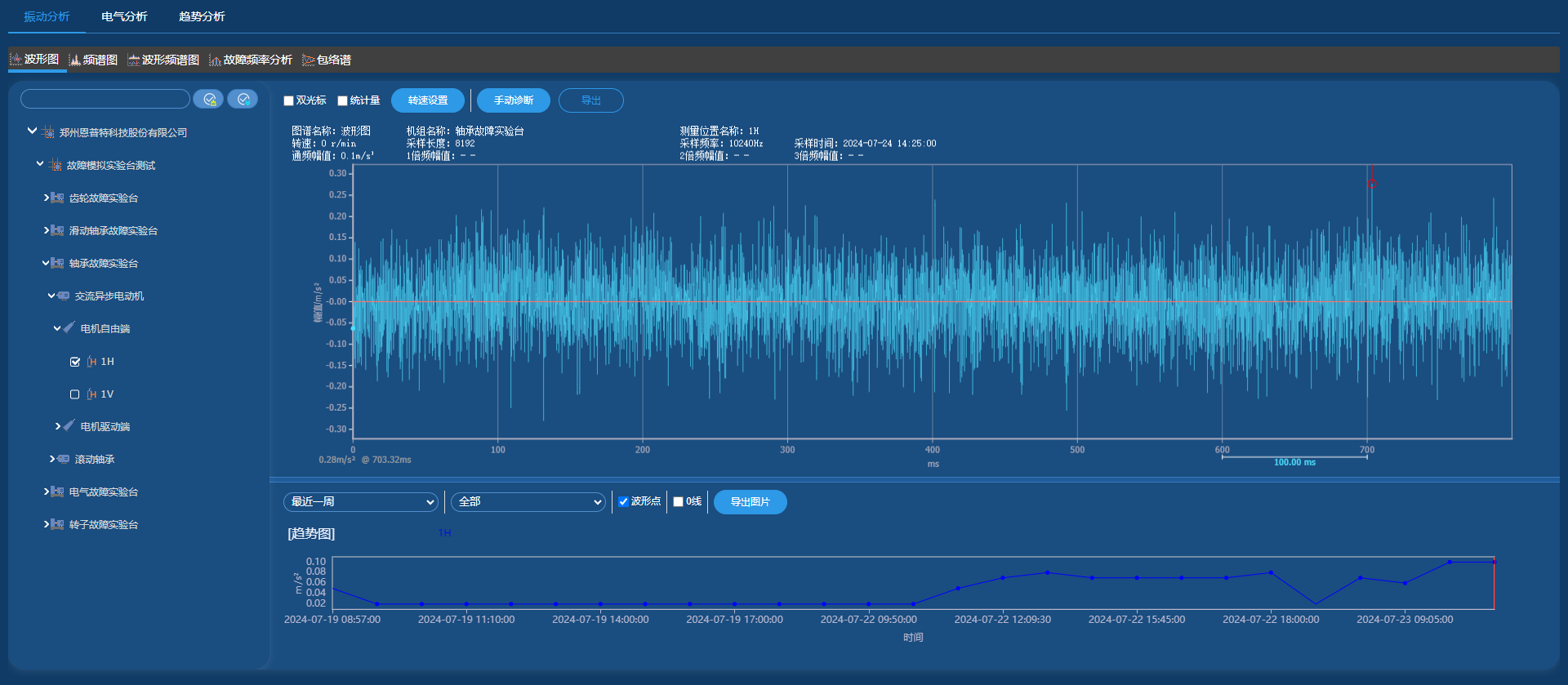Click the 导出 export button
This screenshot has width=1568, height=685.
tap(591, 100)
